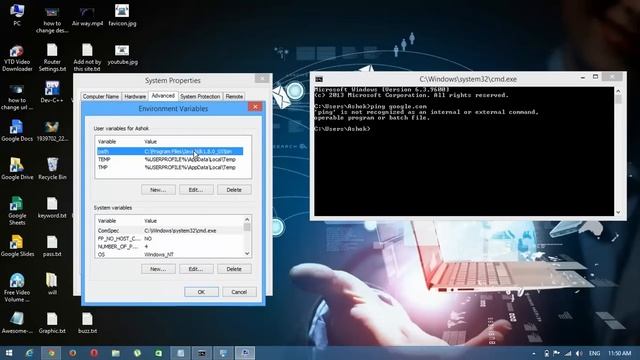This screenshot has width=640, height=360.
Task: Click Edit under User variables
Action: (196, 190)
